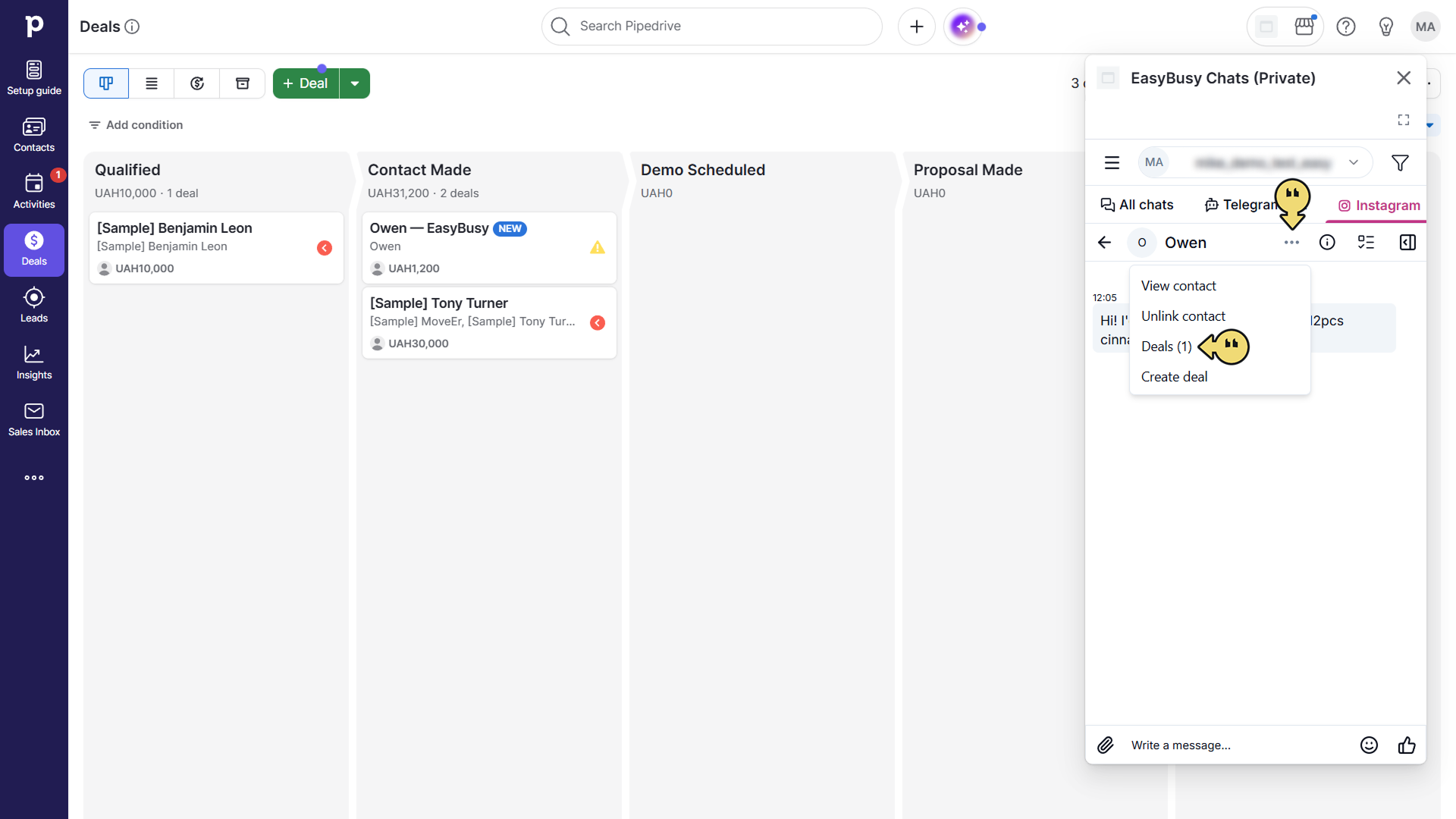This screenshot has width=1456, height=819.
Task: Switch to deals list view
Action: (x=152, y=83)
